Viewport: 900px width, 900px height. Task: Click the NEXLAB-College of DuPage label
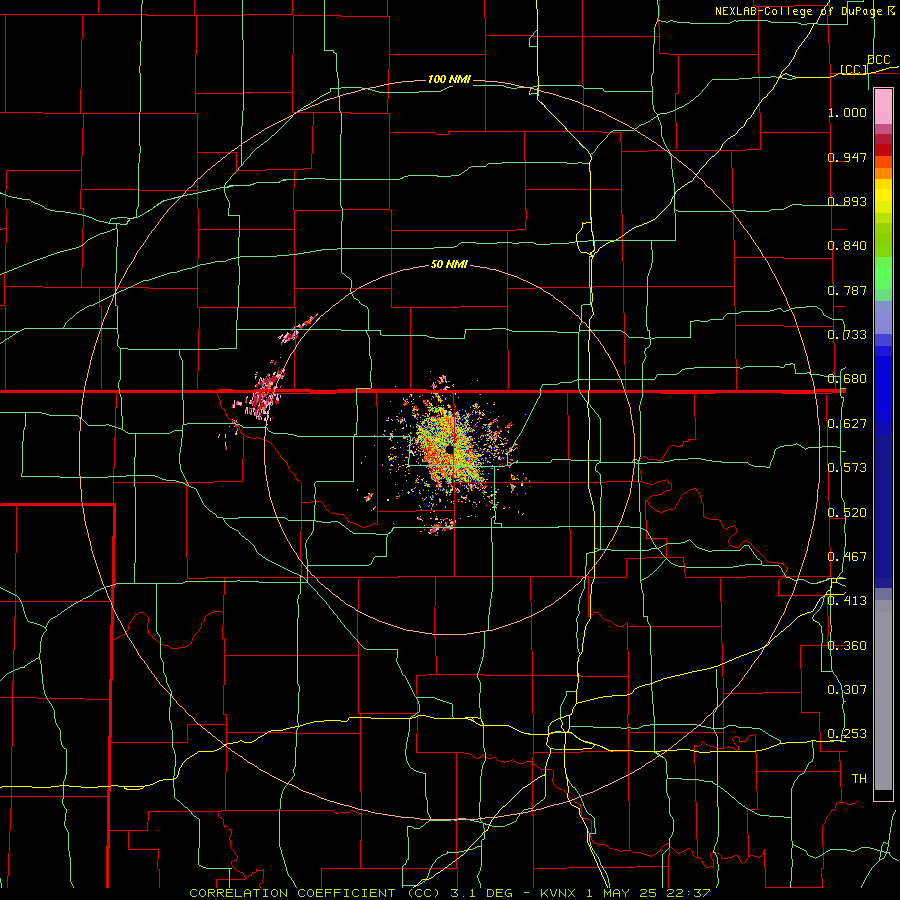pyautogui.click(x=798, y=11)
